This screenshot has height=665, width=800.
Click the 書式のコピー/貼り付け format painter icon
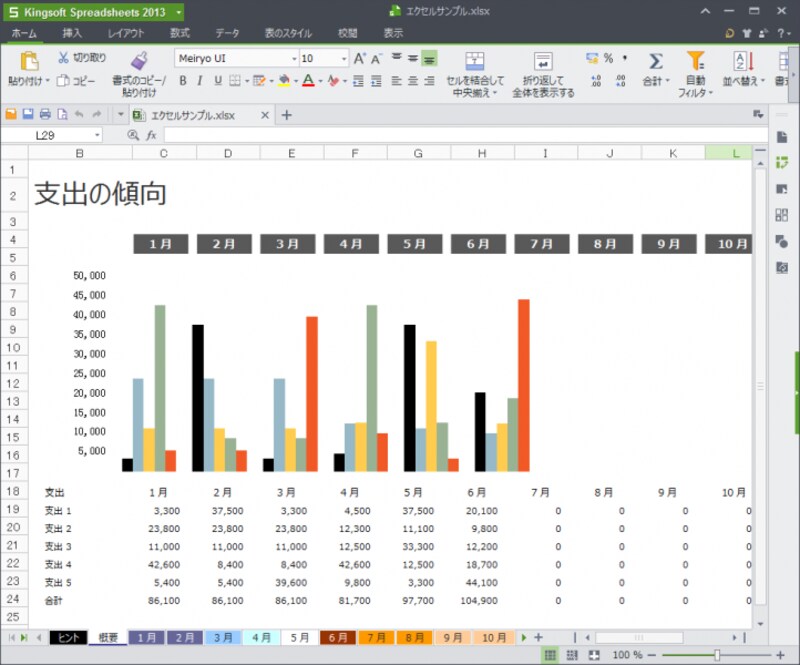pos(139,60)
